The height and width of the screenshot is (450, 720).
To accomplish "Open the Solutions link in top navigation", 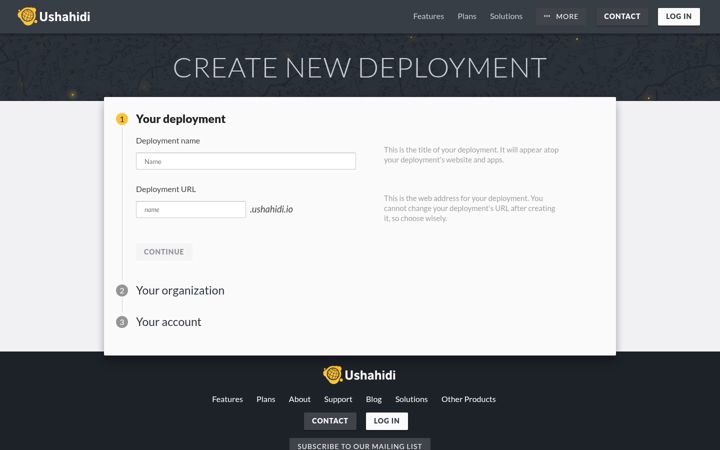I will coord(506,17).
